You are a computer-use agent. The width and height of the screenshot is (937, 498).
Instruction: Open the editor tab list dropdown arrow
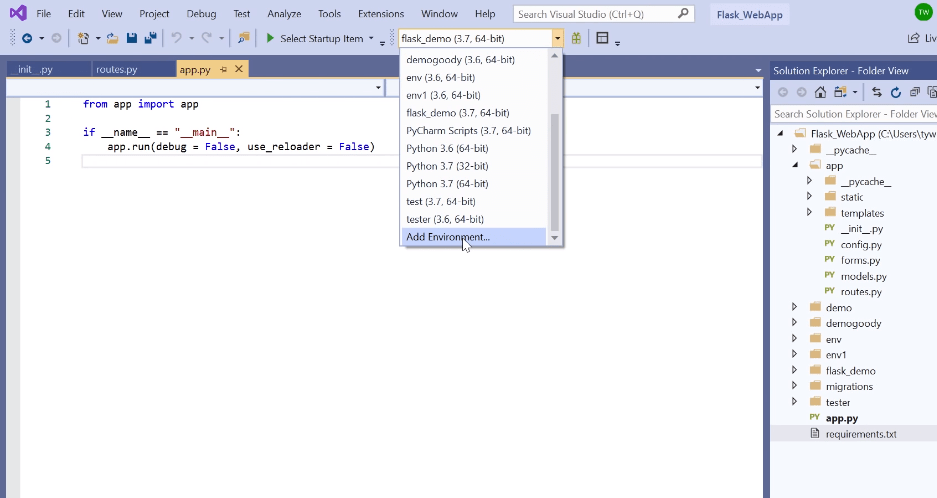(758, 71)
